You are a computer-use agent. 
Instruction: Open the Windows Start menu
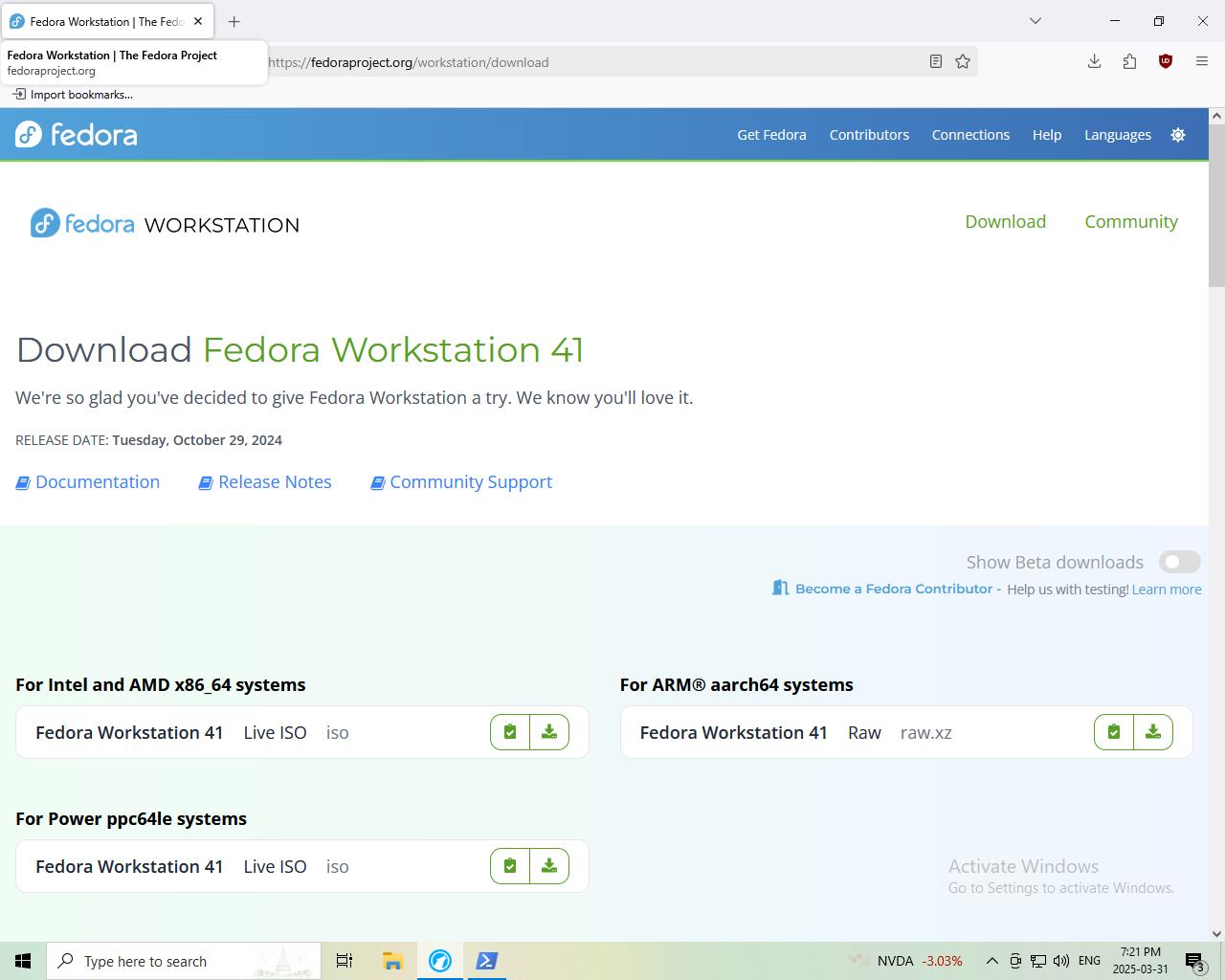[x=23, y=961]
